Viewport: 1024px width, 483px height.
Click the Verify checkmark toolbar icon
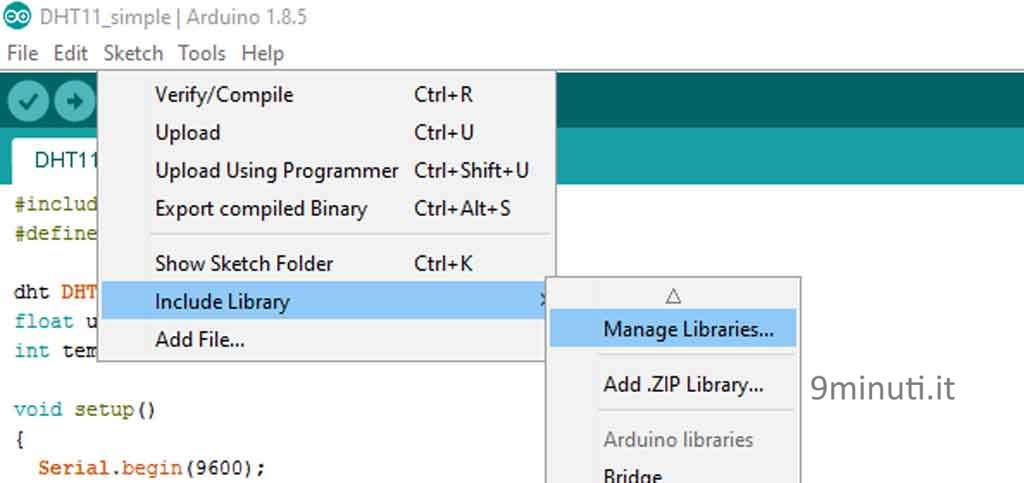pyautogui.click(x=28, y=101)
